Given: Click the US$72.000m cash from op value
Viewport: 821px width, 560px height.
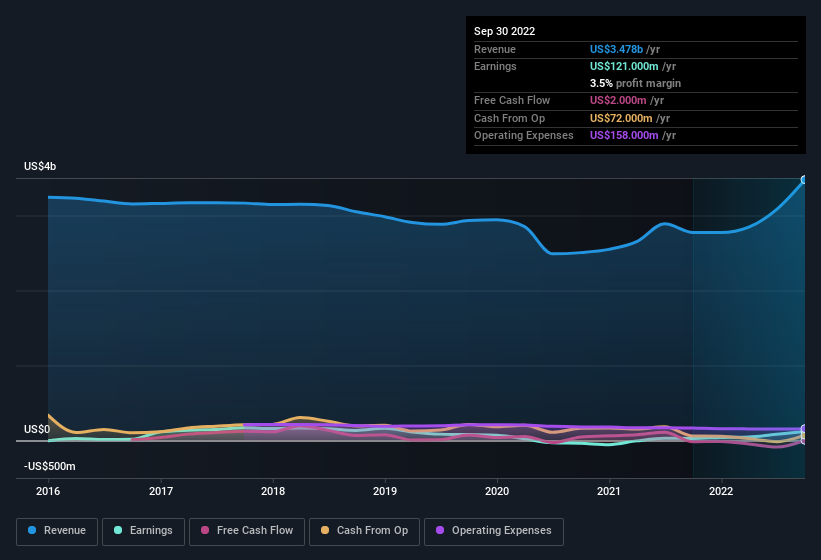Looking at the screenshot, I should click(x=622, y=118).
